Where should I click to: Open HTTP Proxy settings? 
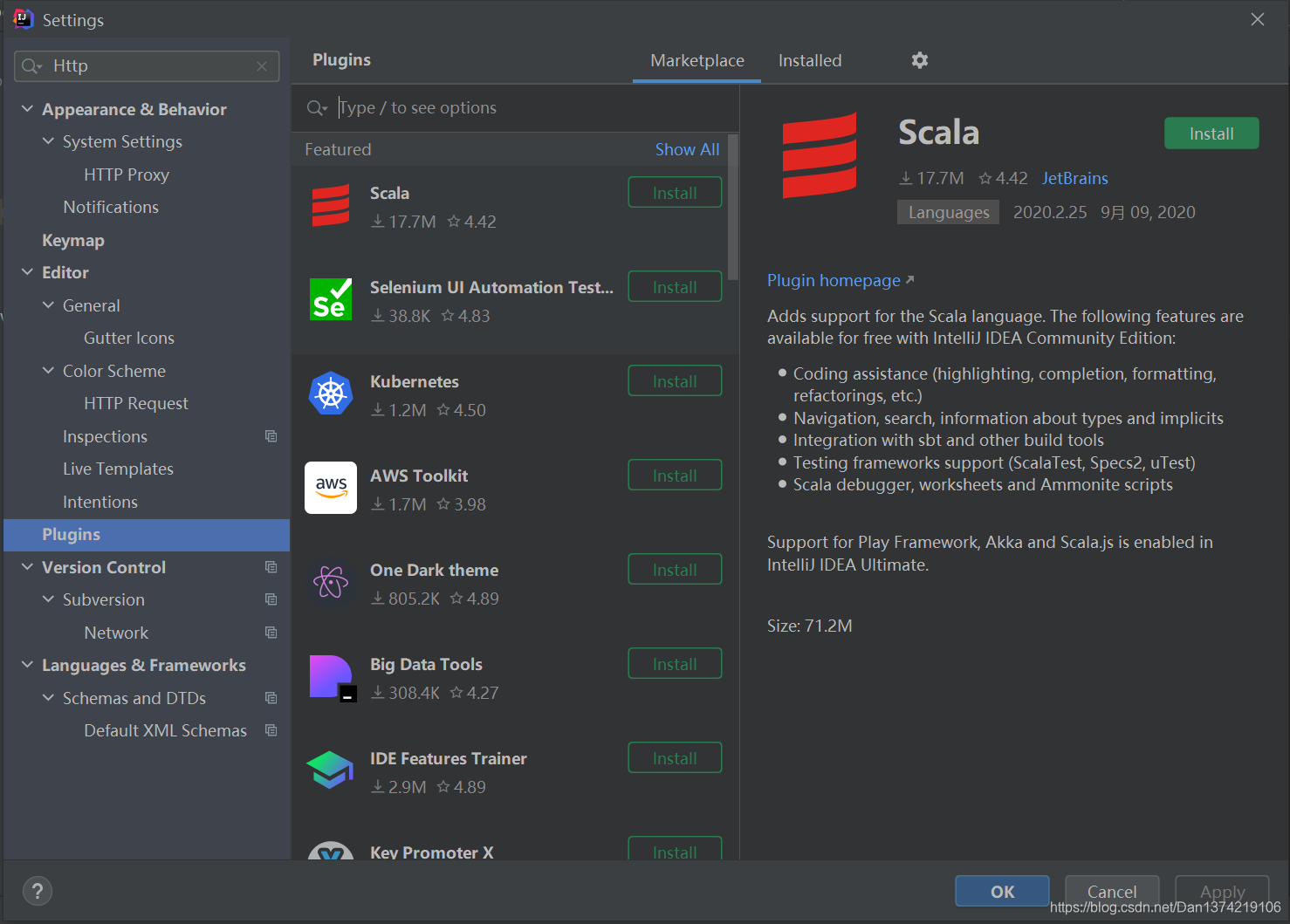(x=127, y=175)
